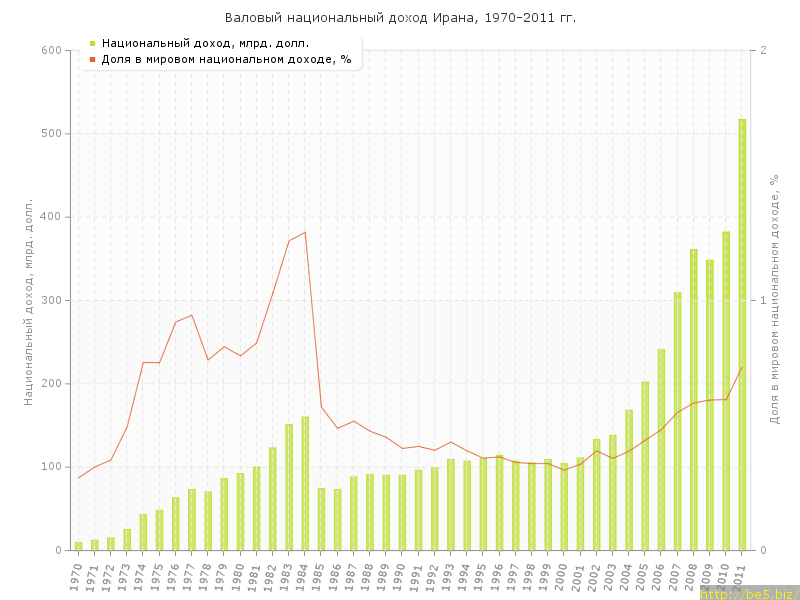The image size is (800, 600).
Task: Click the right vertical axis title
Action: tap(774, 300)
